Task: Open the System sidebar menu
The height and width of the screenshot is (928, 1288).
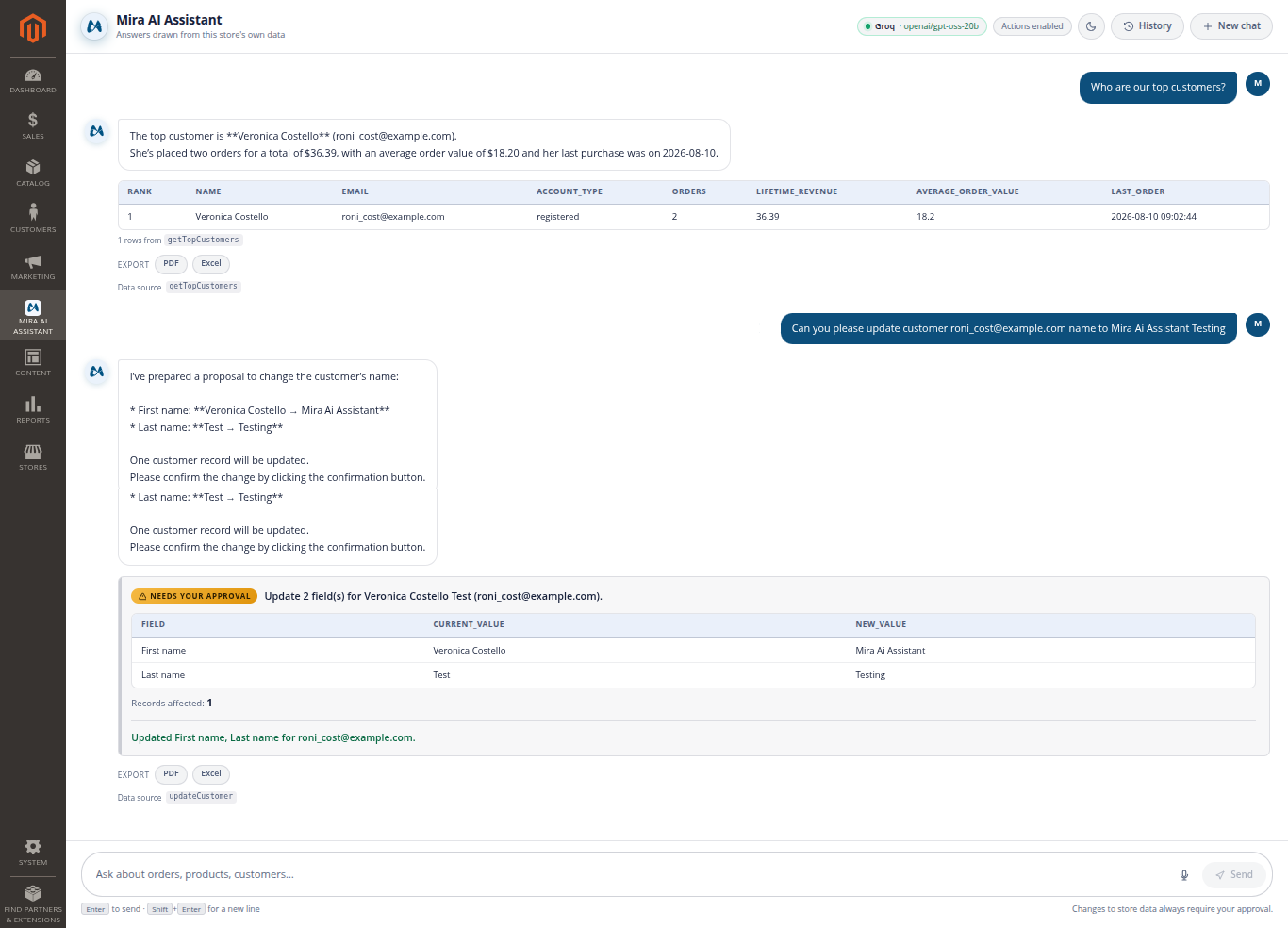Action: [33, 853]
